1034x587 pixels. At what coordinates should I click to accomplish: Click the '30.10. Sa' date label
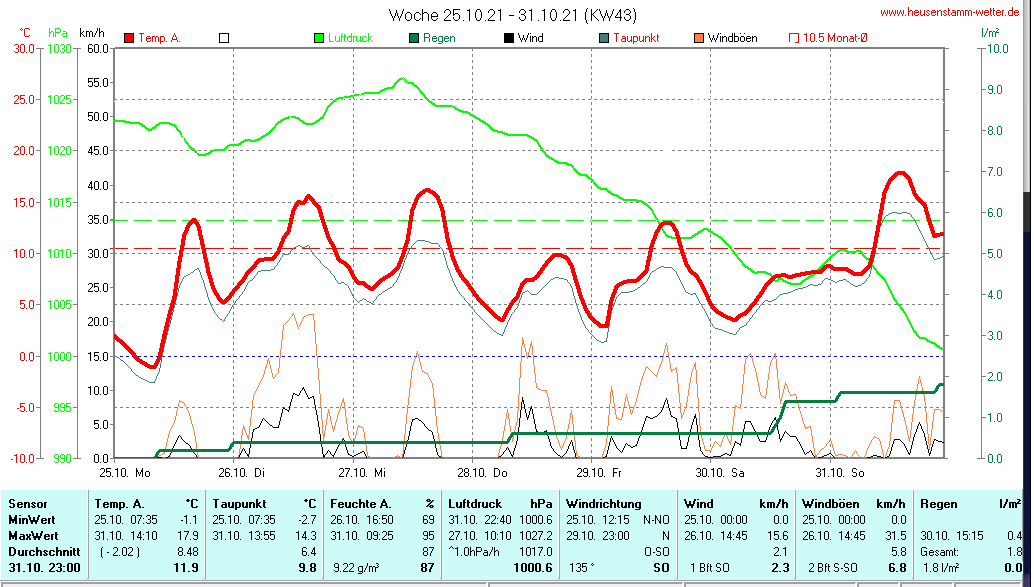(720, 473)
